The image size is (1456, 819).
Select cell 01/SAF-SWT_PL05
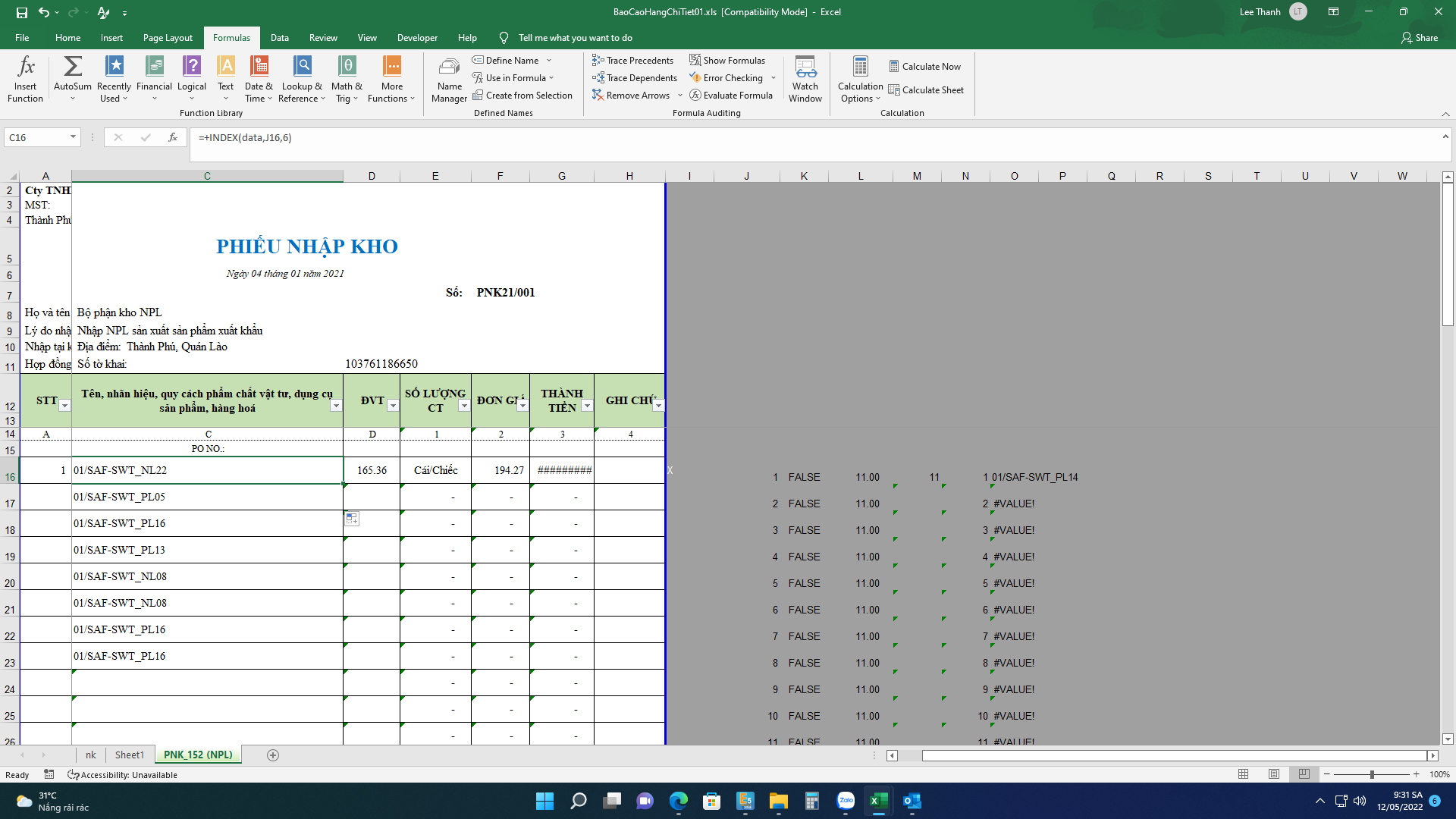(207, 497)
